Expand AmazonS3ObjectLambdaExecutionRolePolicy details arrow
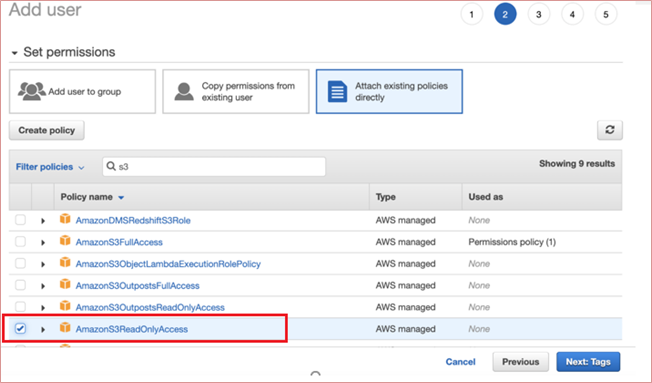Image resolution: width=652 pixels, height=383 pixels. point(43,264)
